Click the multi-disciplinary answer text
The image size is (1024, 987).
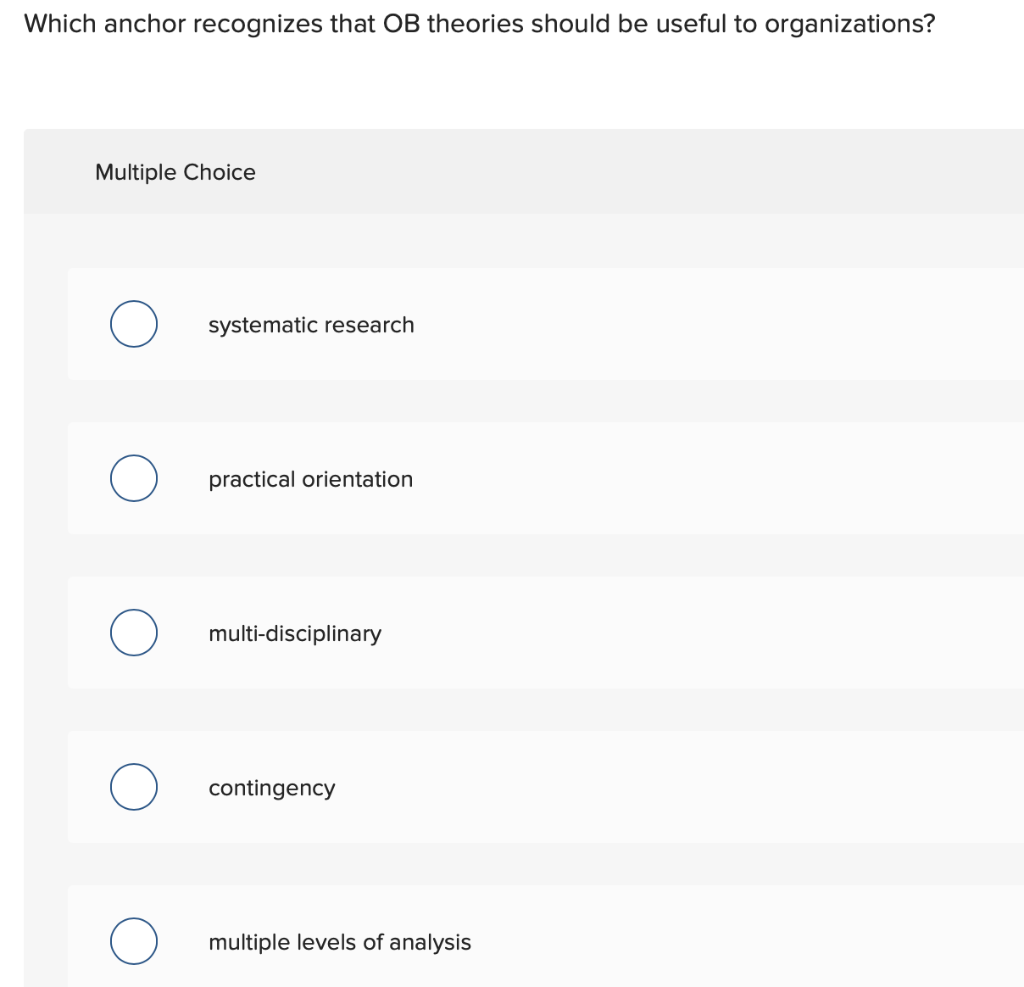point(295,633)
